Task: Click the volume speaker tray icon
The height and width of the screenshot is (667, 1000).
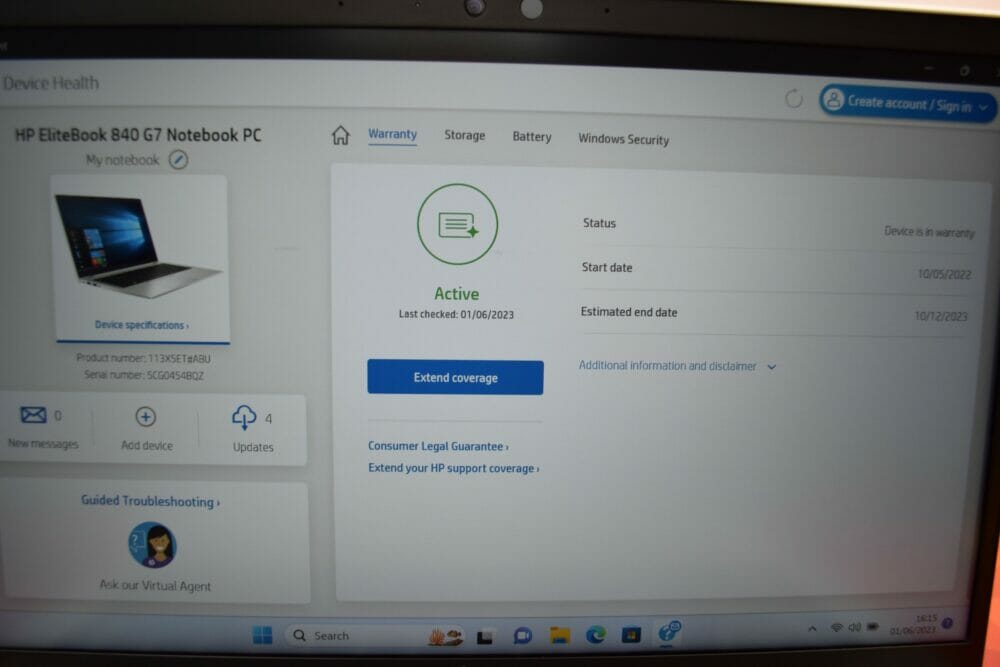Action: click(x=855, y=627)
